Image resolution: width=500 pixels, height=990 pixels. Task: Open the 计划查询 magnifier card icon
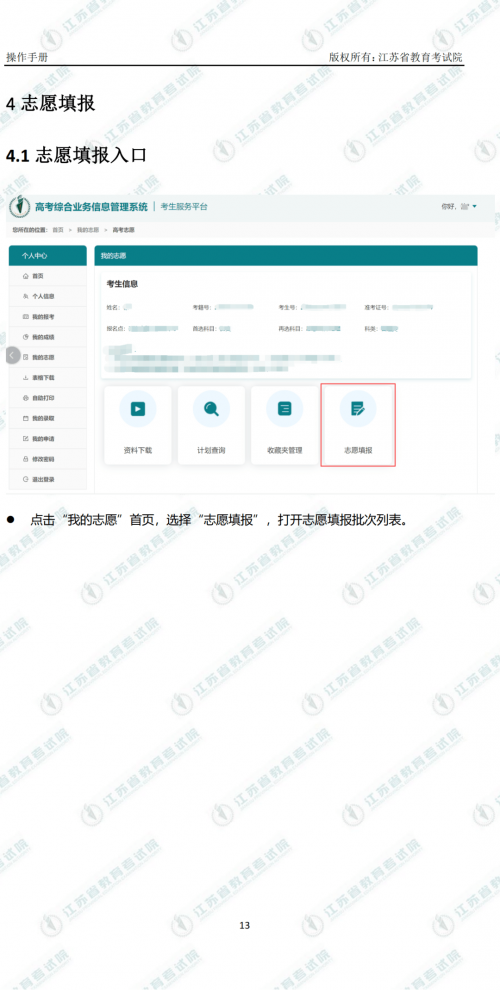pos(211,409)
